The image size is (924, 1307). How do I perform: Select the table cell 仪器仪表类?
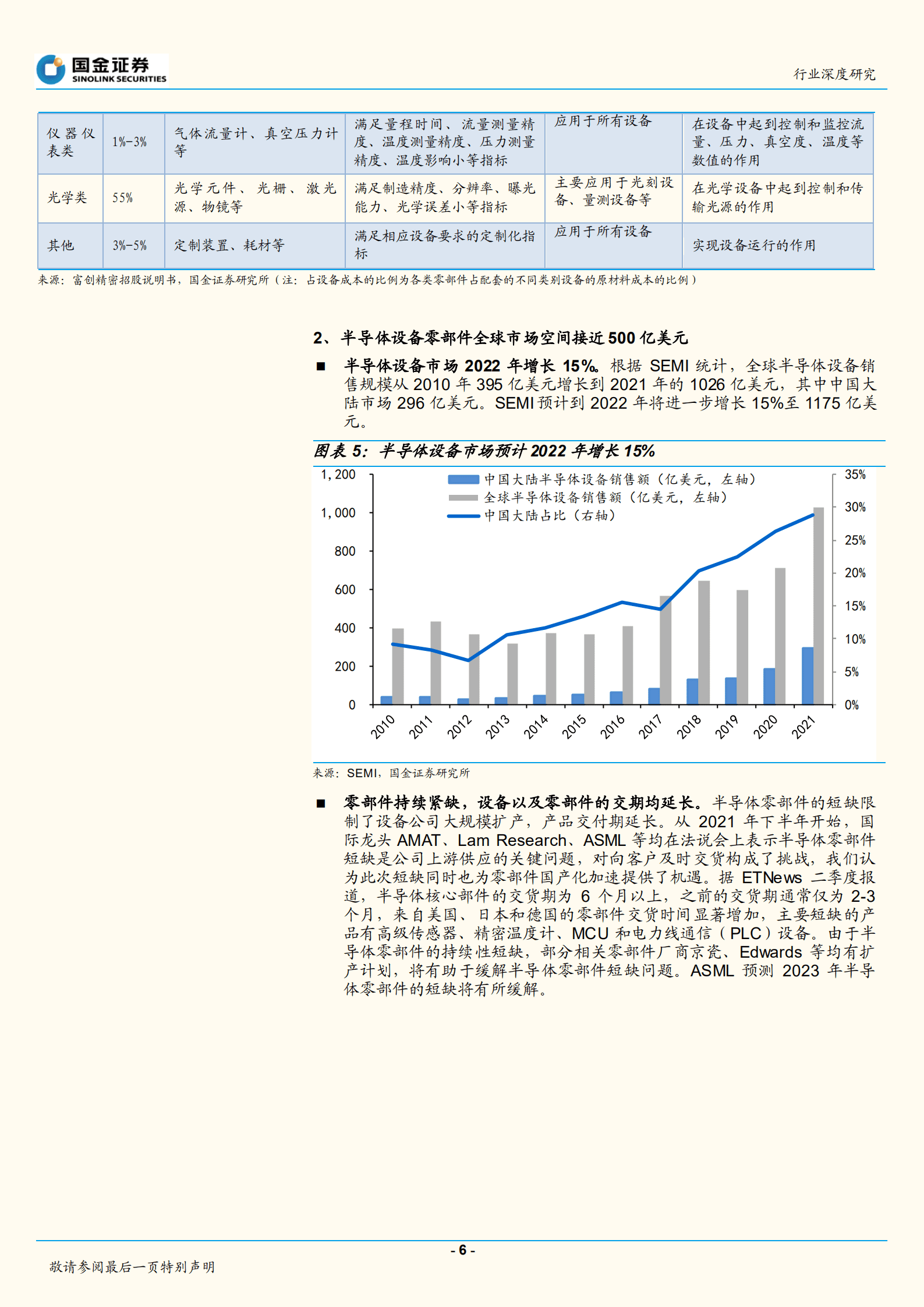(x=70, y=143)
